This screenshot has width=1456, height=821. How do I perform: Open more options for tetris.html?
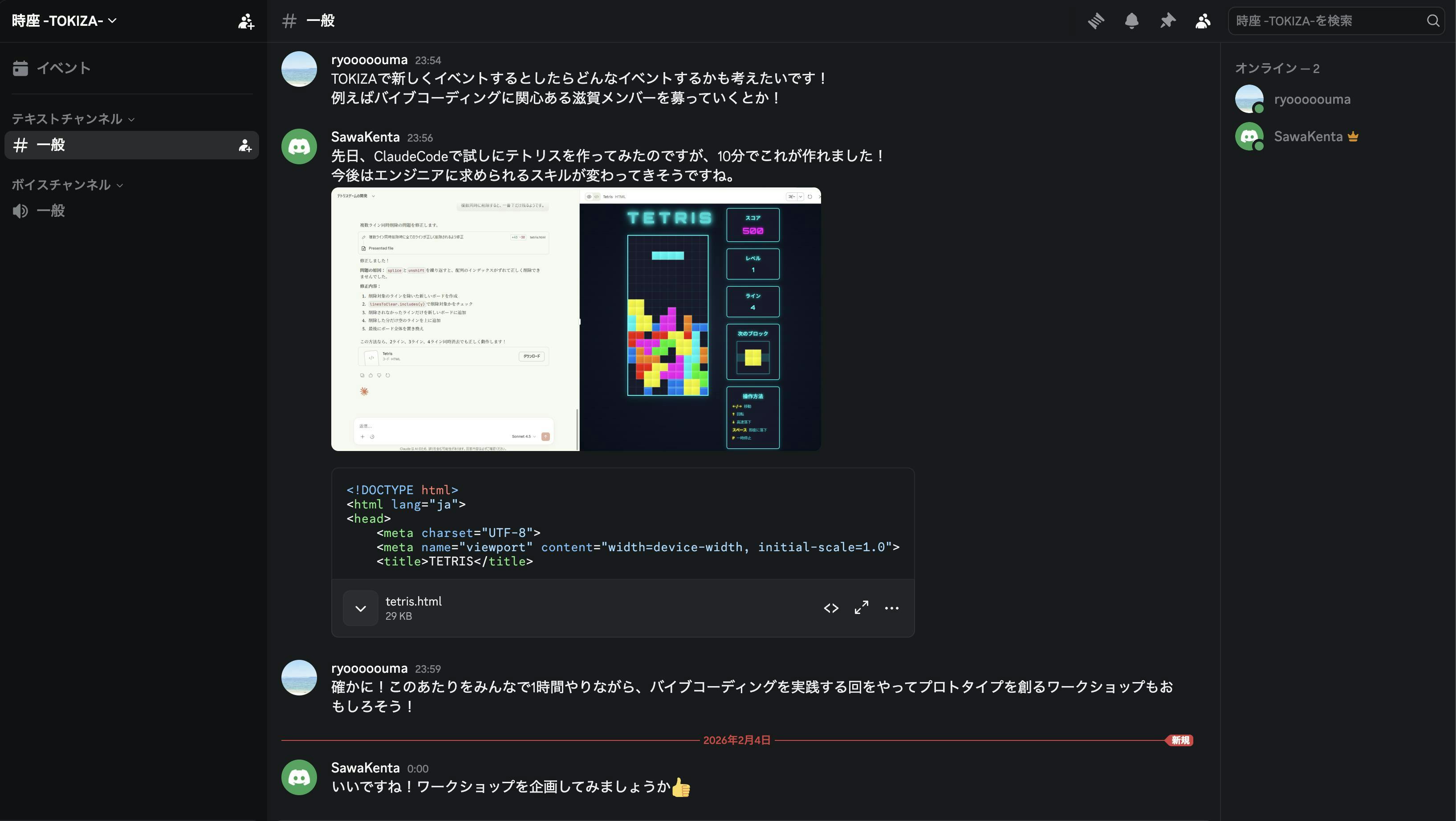(x=891, y=608)
